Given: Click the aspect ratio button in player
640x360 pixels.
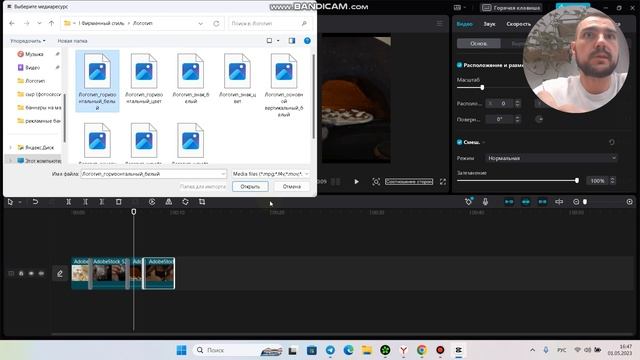Looking at the screenshot, I should (x=409, y=182).
